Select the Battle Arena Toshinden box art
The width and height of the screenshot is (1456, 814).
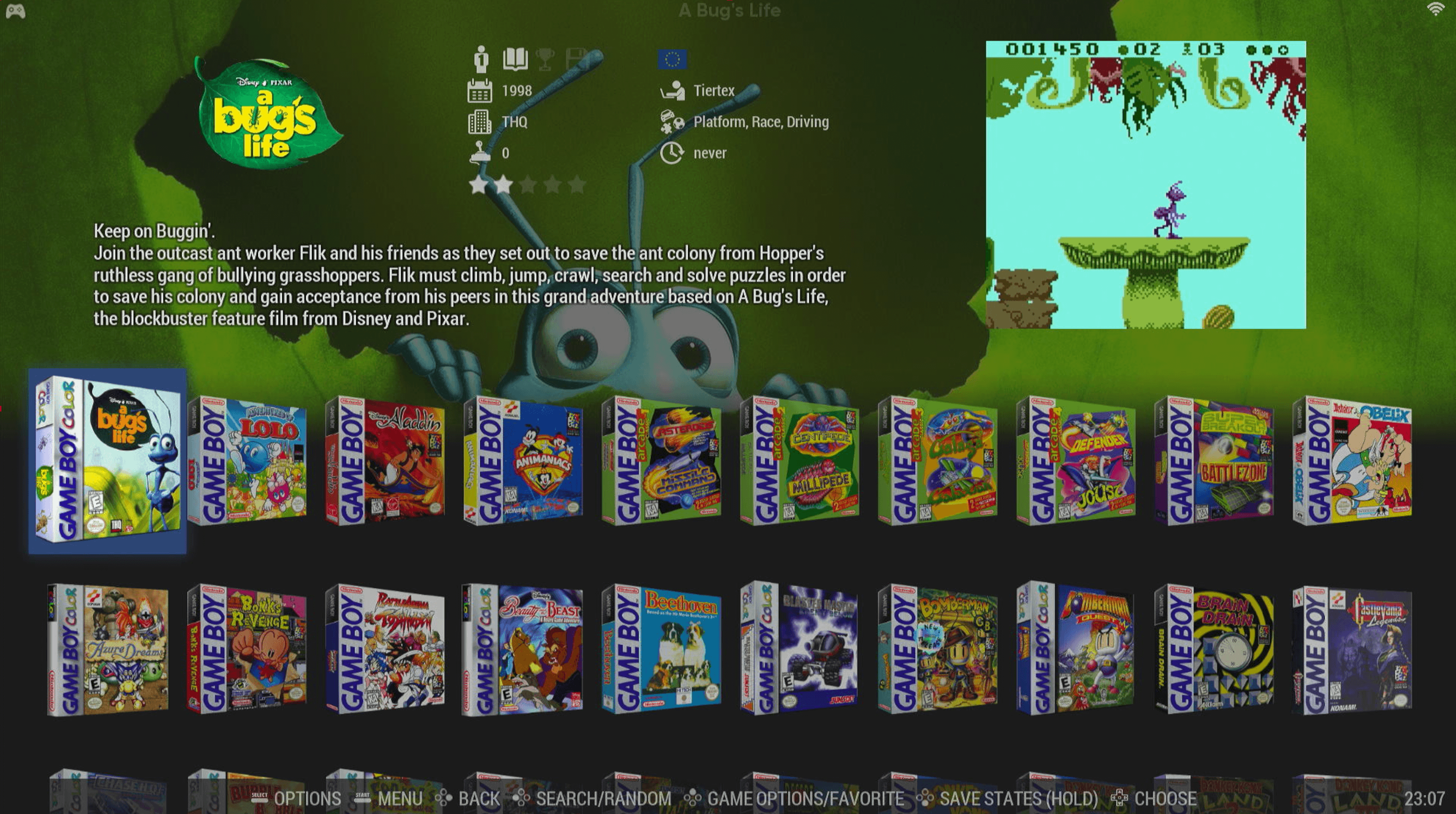pyautogui.click(x=385, y=649)
